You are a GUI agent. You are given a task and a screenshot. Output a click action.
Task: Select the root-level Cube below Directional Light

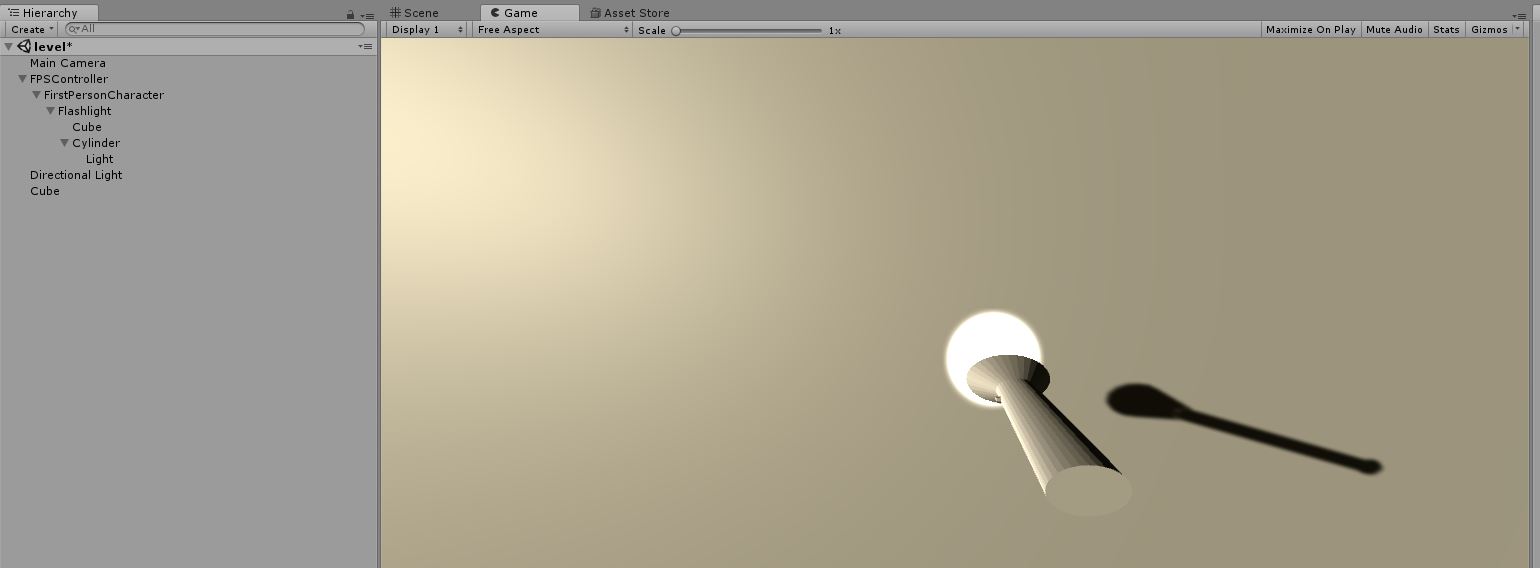click(x=45, y=191)
